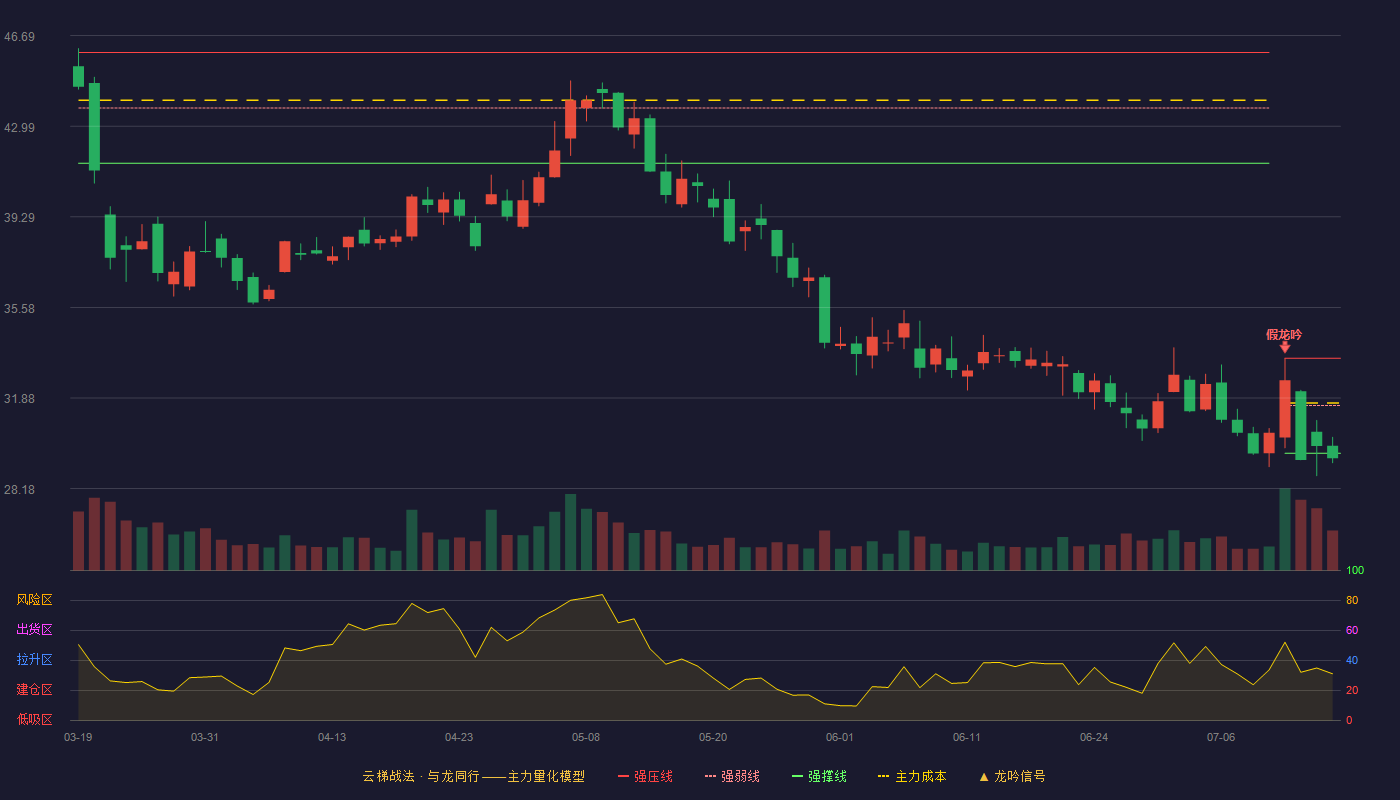Select the 低吸区 zone label
1400x800 pixels.
[x=34, y=719]
